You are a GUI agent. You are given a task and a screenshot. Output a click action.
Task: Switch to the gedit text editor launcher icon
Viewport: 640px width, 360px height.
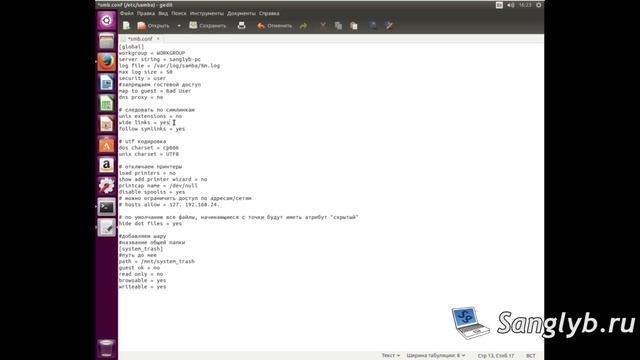tap(107, 228)
